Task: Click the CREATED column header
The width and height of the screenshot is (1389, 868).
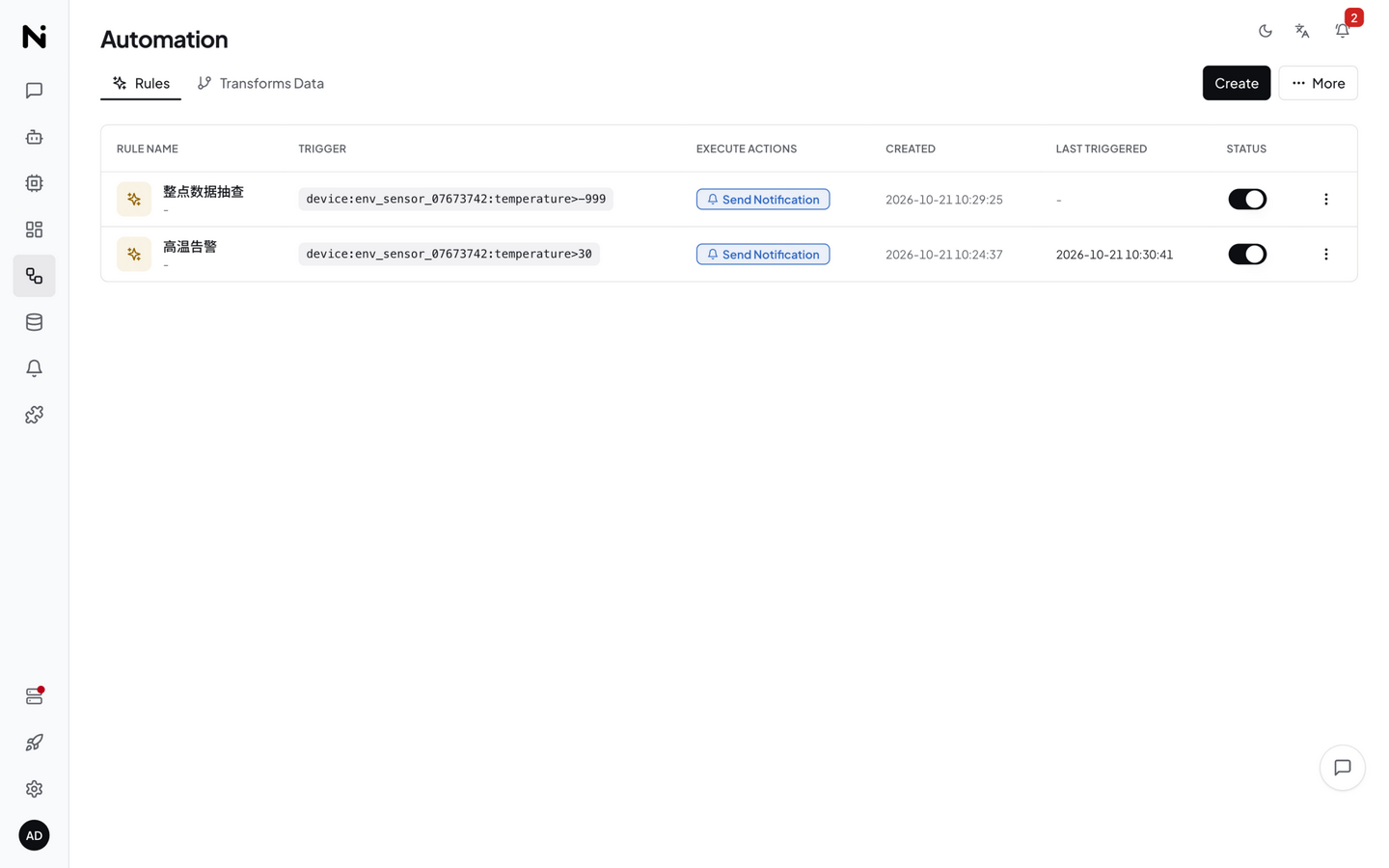Action: pos(911,149)
